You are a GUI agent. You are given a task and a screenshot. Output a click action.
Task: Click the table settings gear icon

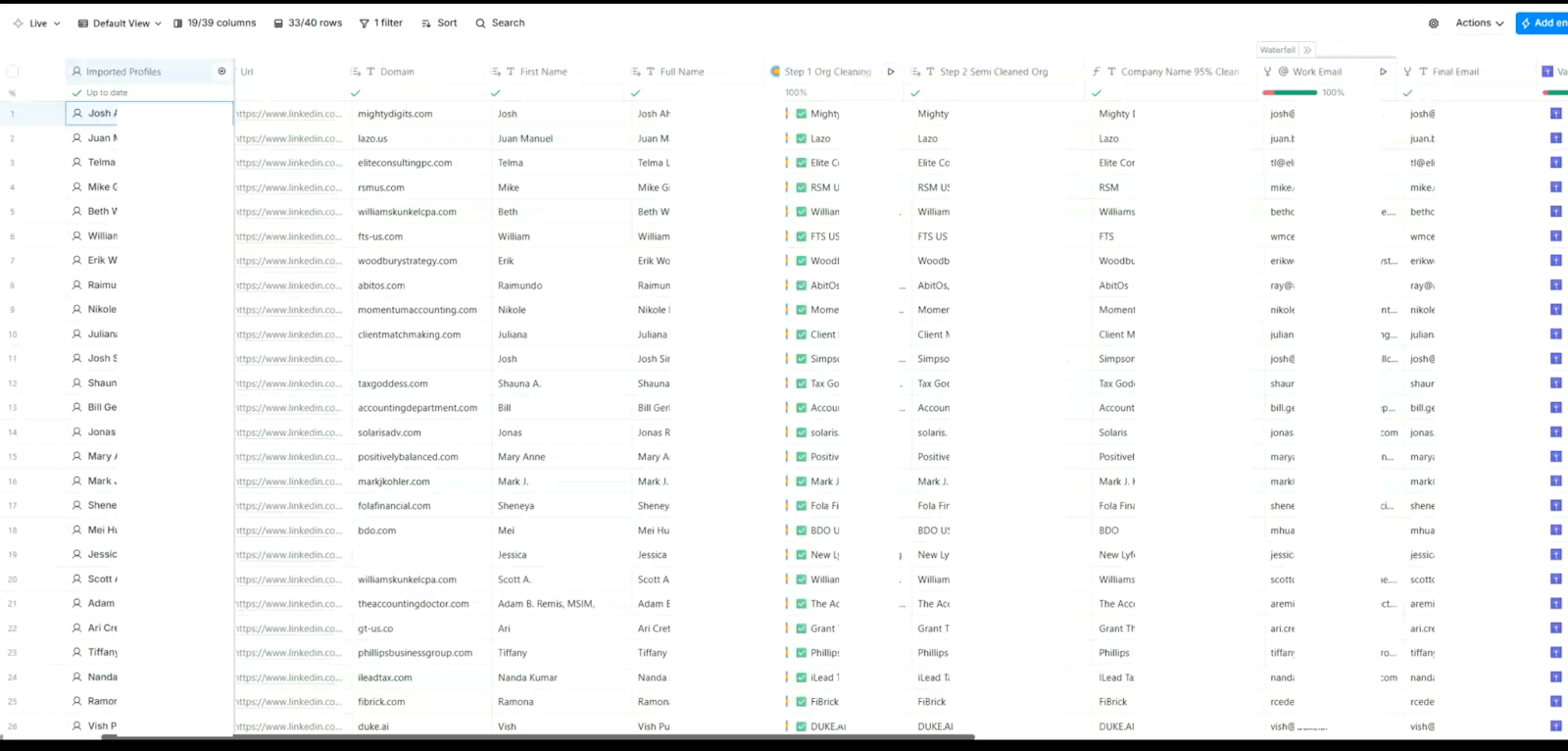(x=1434, y=24)
